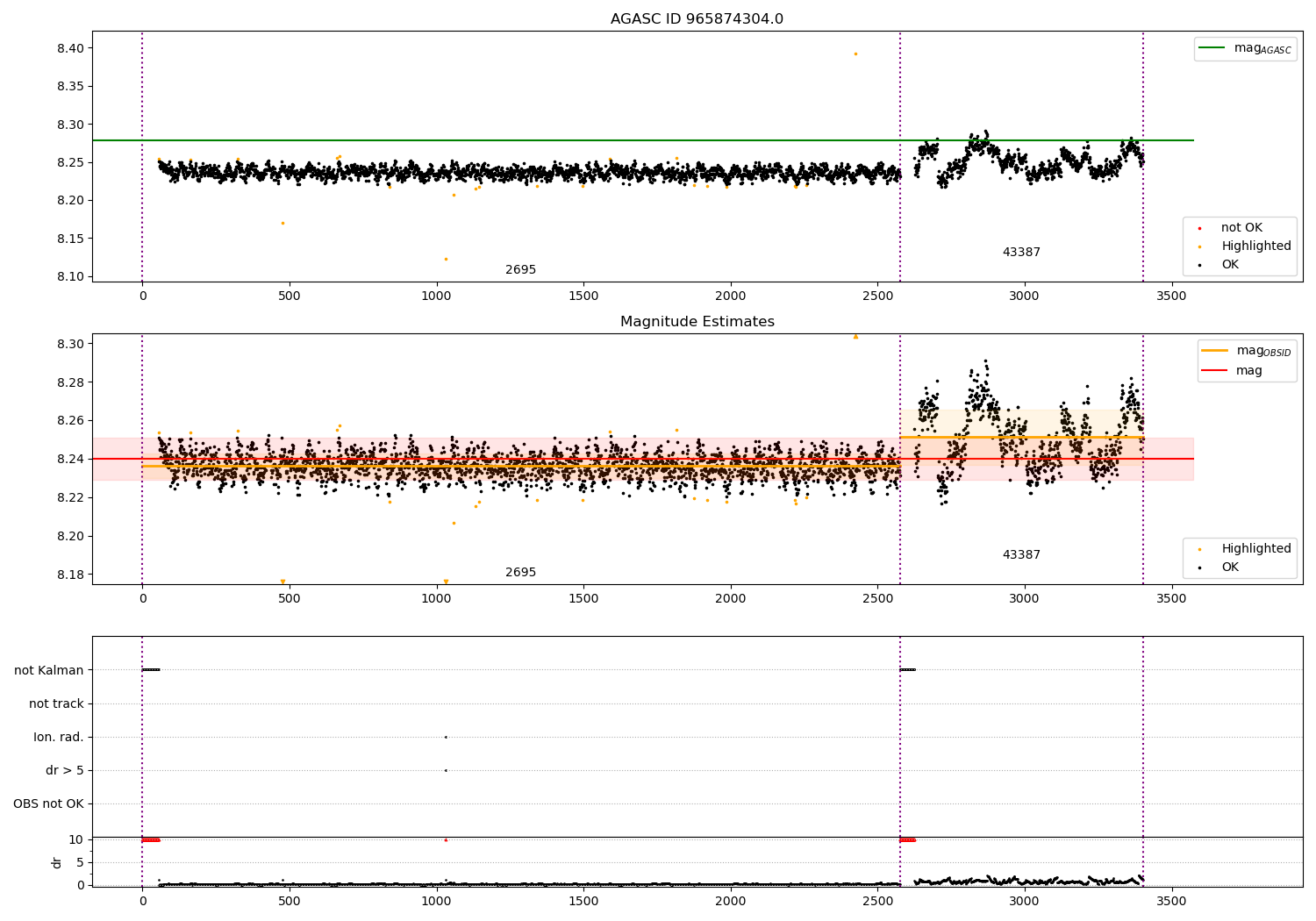
Task: Click the 8.18 y-axis tick label
Action: pyautogui.click(x=70, y=575)
